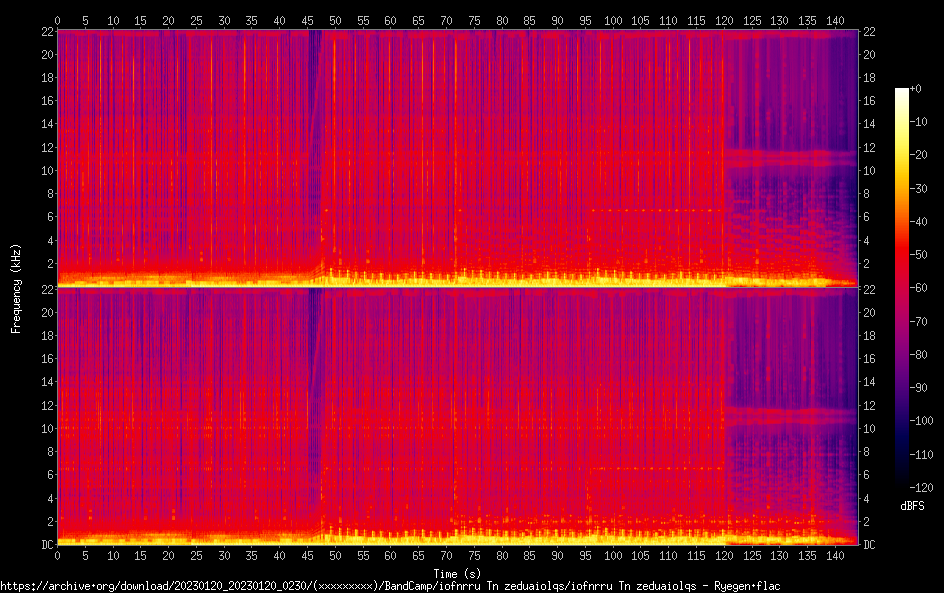This screenshot has height=593, width=944.
Task: Click the archive.org URL at the bottom
Action: tap(390, 586)
